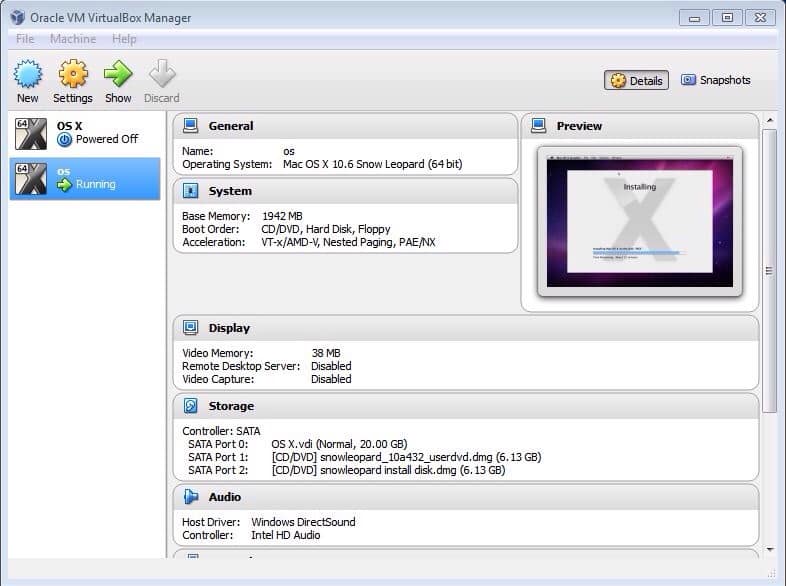Screen dimensions: 786x586
Task: Click the Audio section header
Action: pyautogui.click(x=466, y=497)
